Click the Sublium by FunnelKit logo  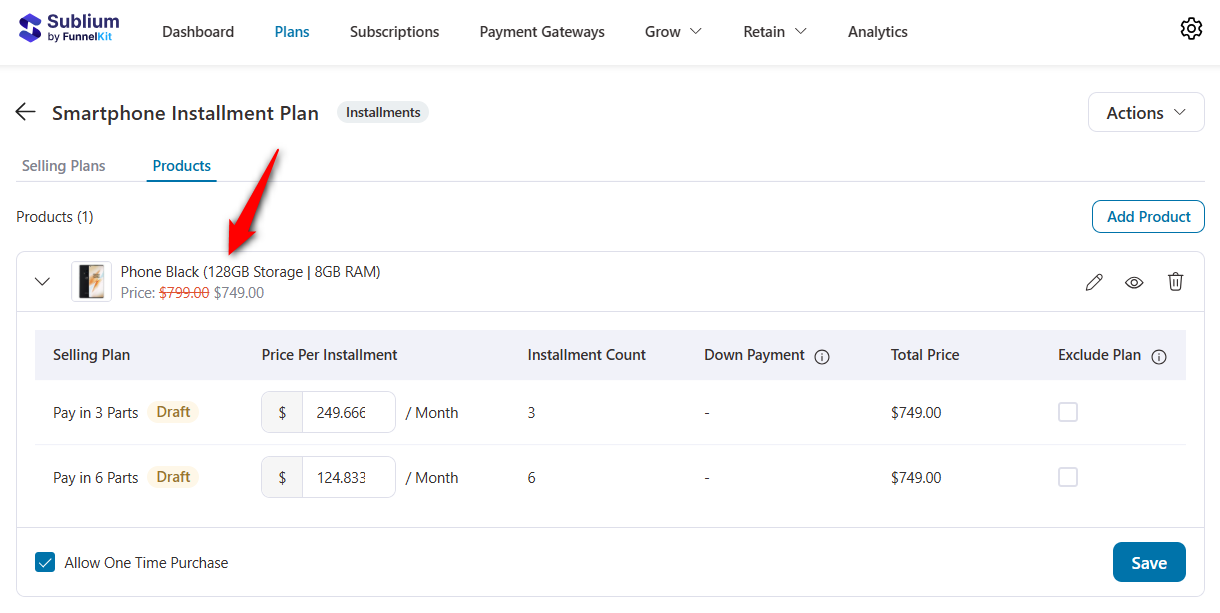pyautogui.click(x=67, y=27)
